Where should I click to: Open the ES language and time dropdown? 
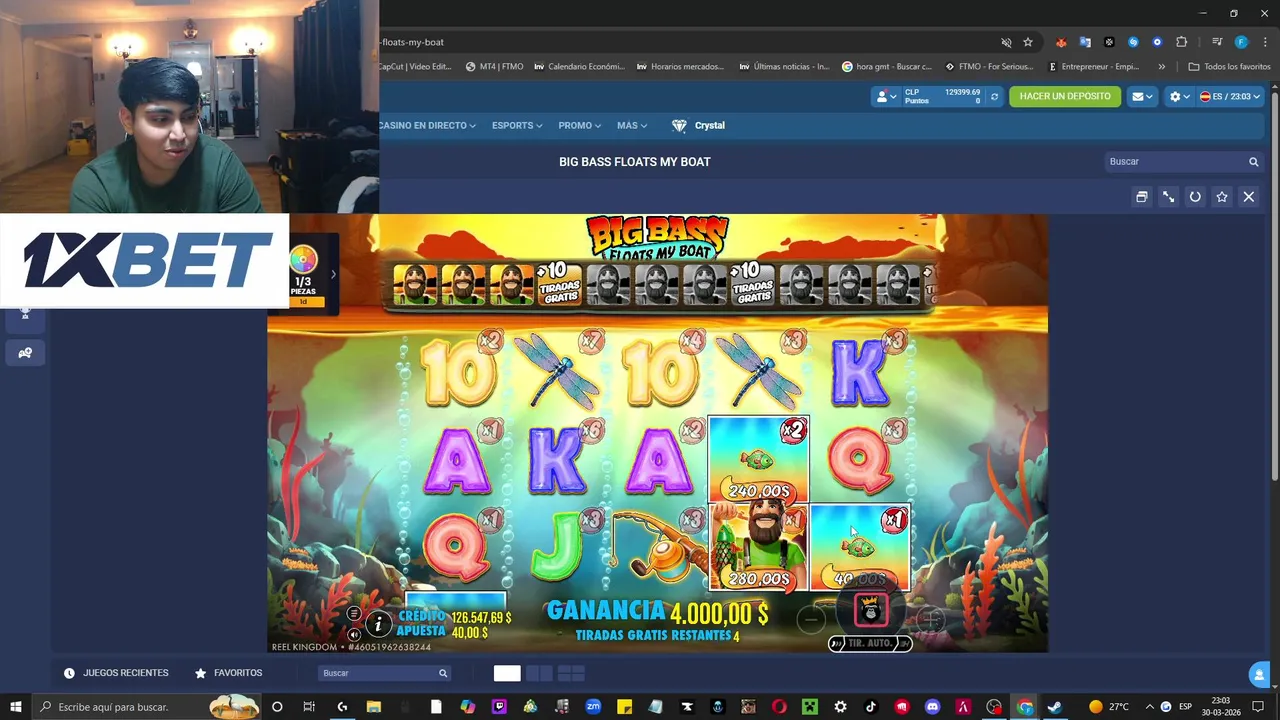coord(1231,97)
